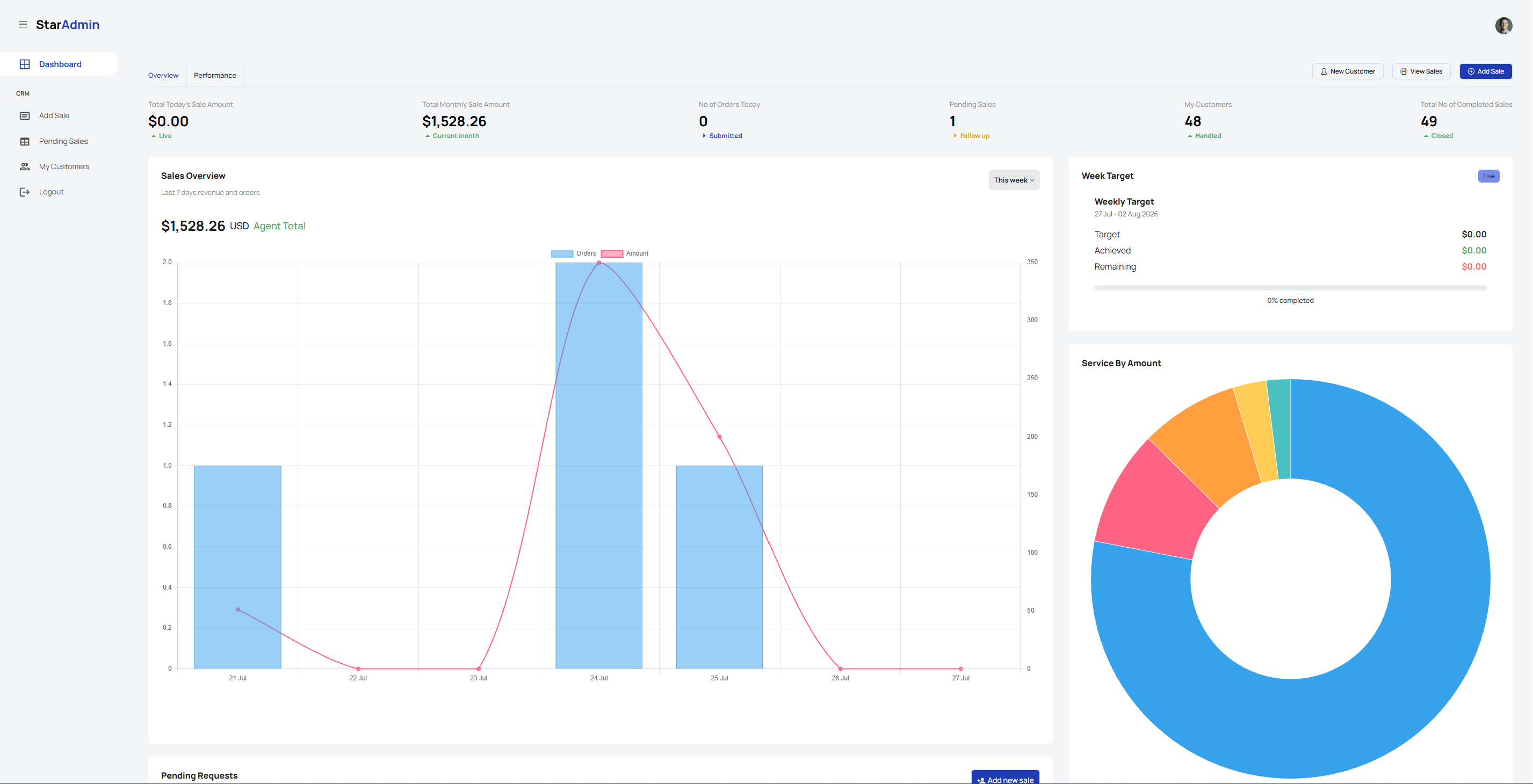Click the Pending Requests heading

199,775
